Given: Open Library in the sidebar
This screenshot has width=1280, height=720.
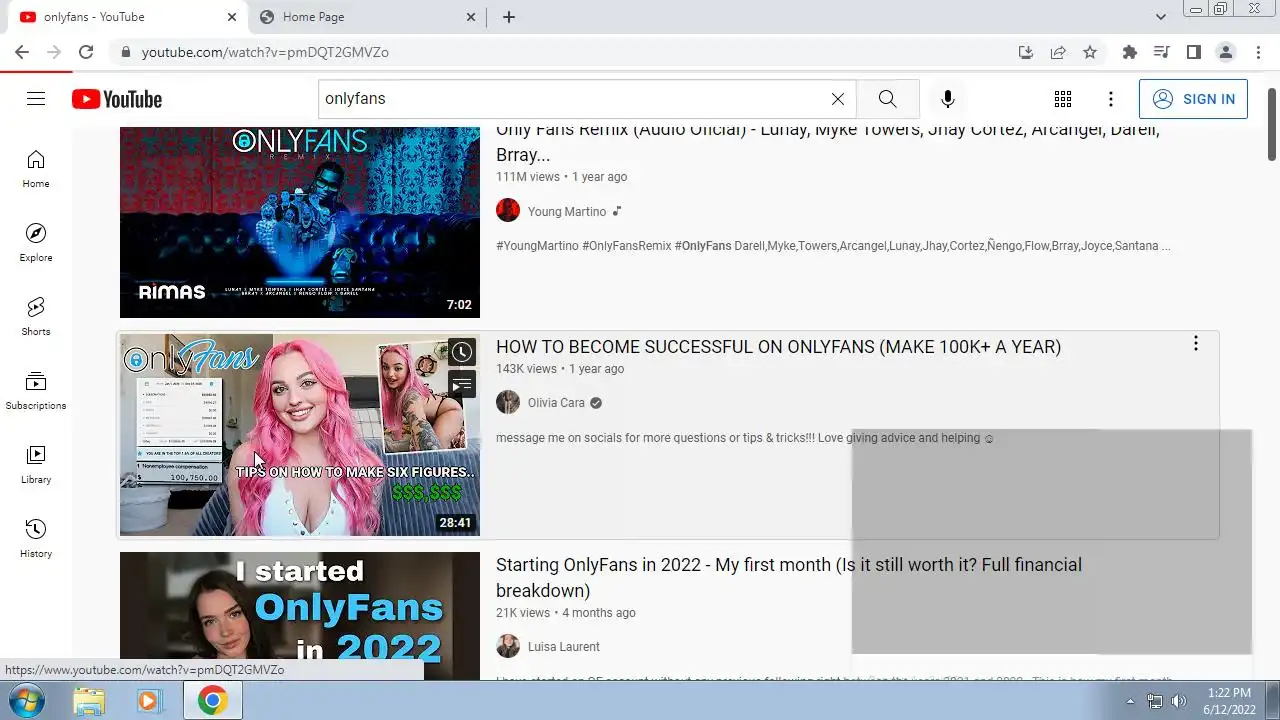Looking at the screenshot, I should [36, 465].
